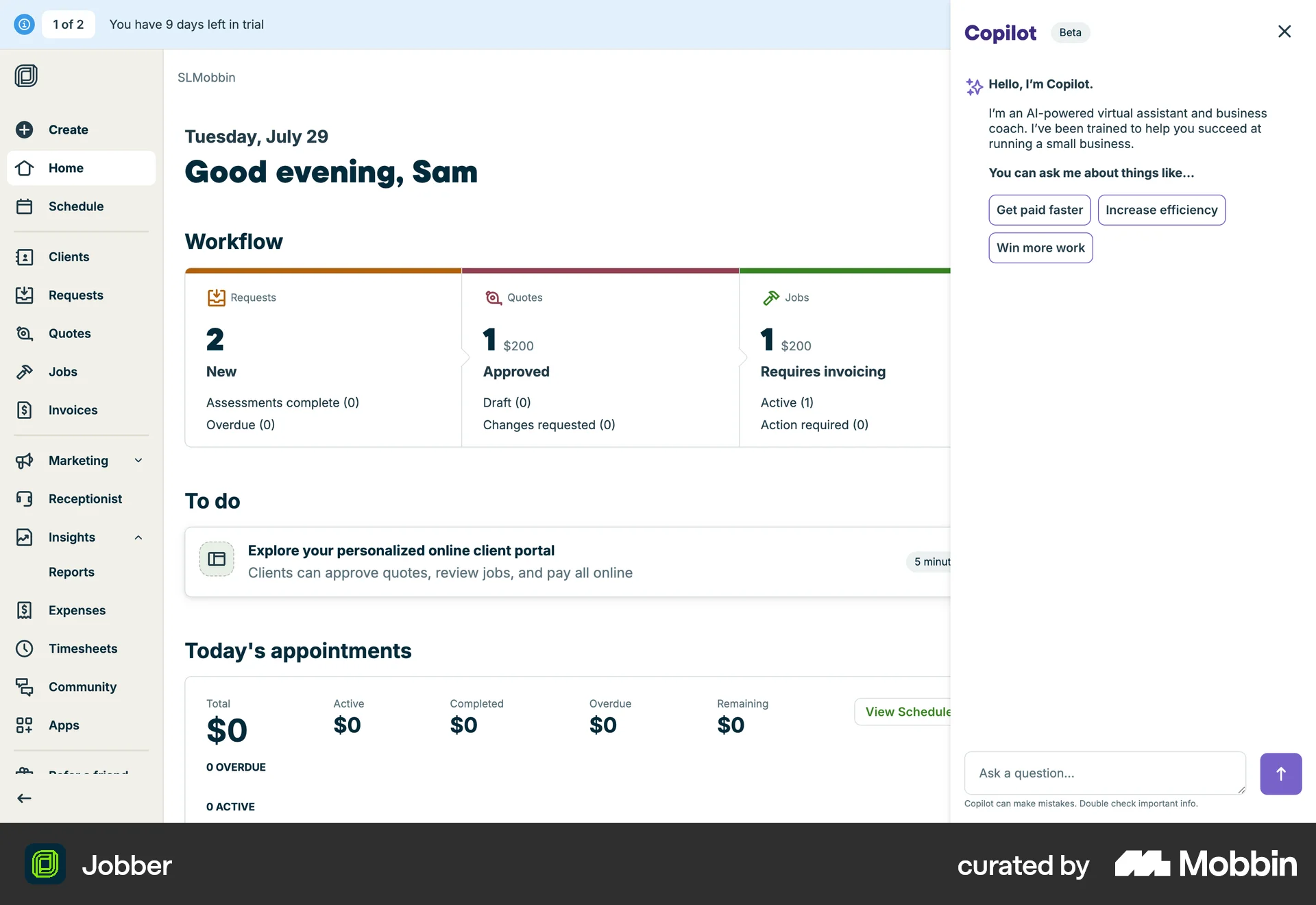The height and width of the screenshot is (905, 1316).
Task: Open the Reports page
Action: (71, 572)
